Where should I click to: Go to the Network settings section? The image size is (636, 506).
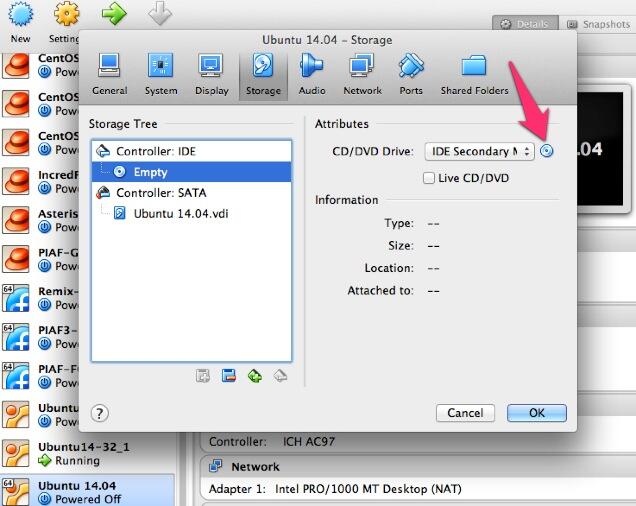362,74
